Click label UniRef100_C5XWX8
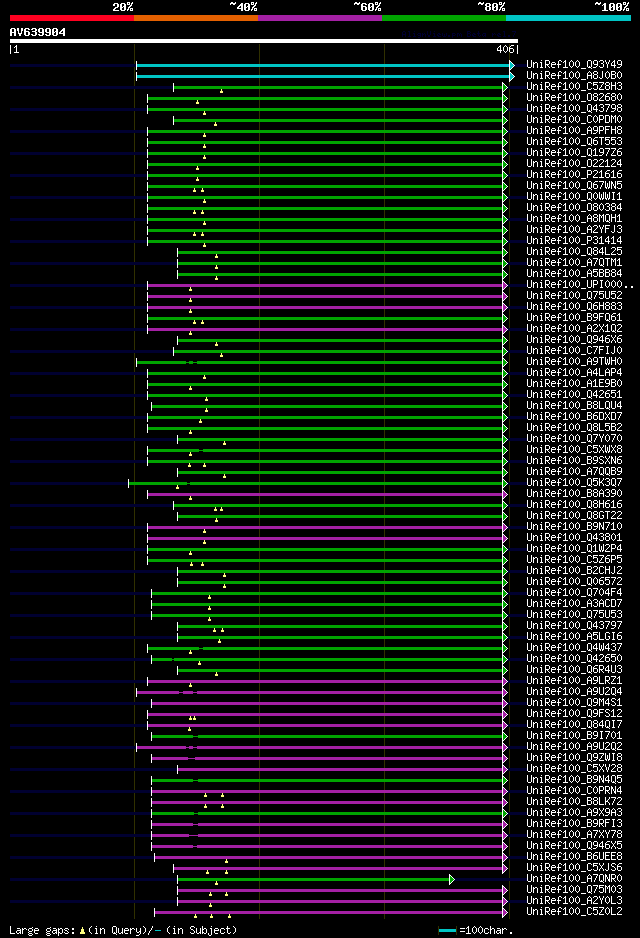640x938 pixels. click(x=574, y=449)
